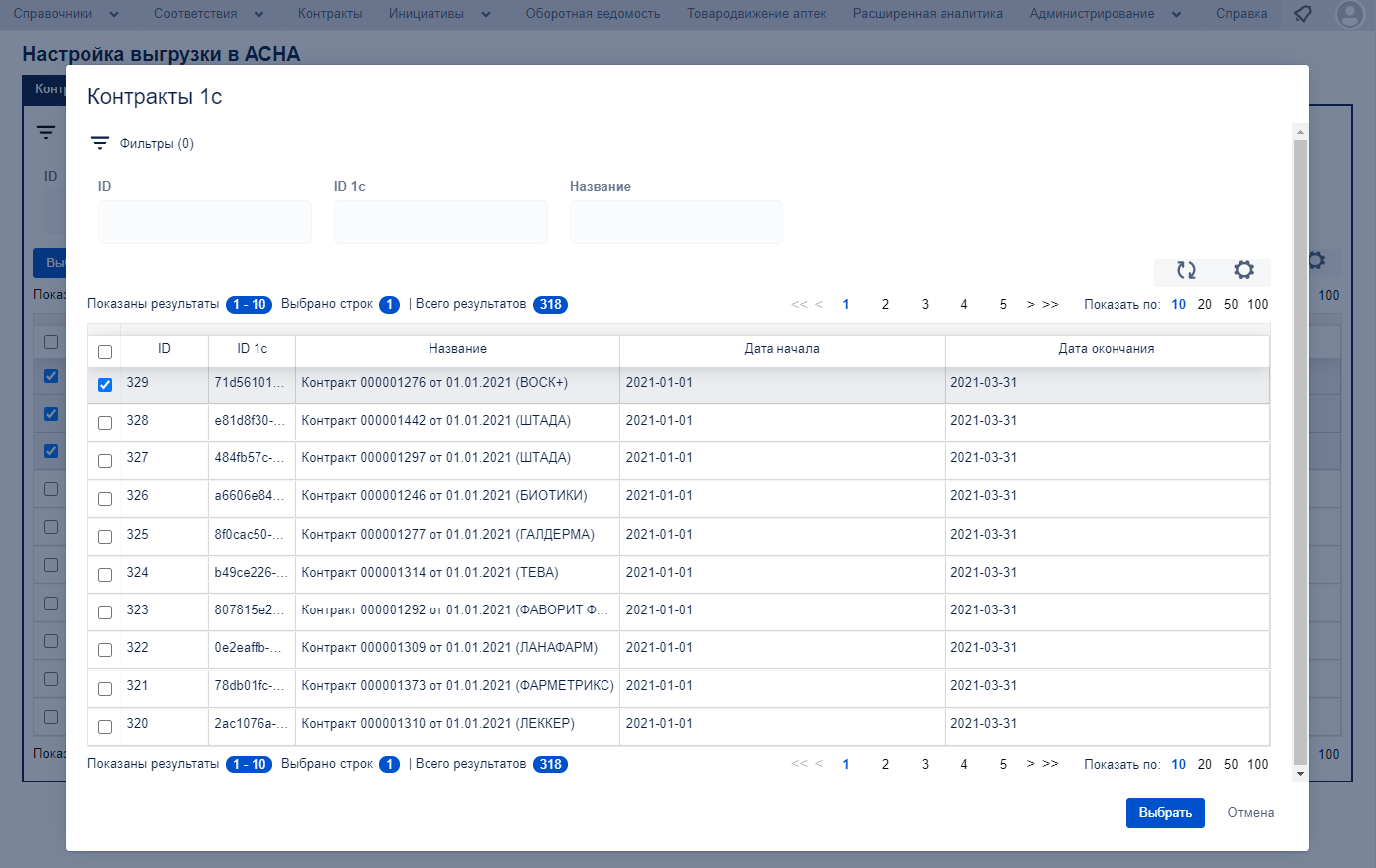
Task: Check the checkbox for row 325
Action: (105, 536)
